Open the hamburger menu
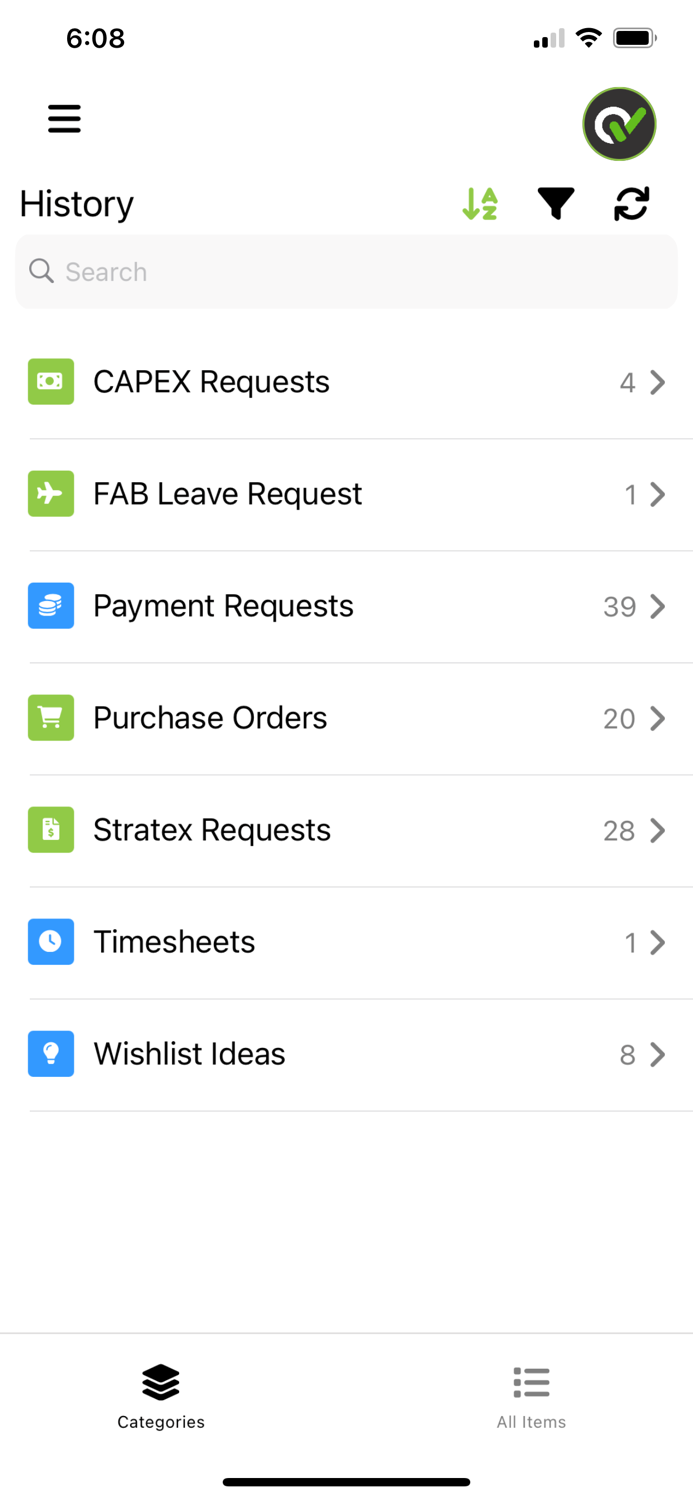Viewport: 693px width, 1500px height. (64, 118)
